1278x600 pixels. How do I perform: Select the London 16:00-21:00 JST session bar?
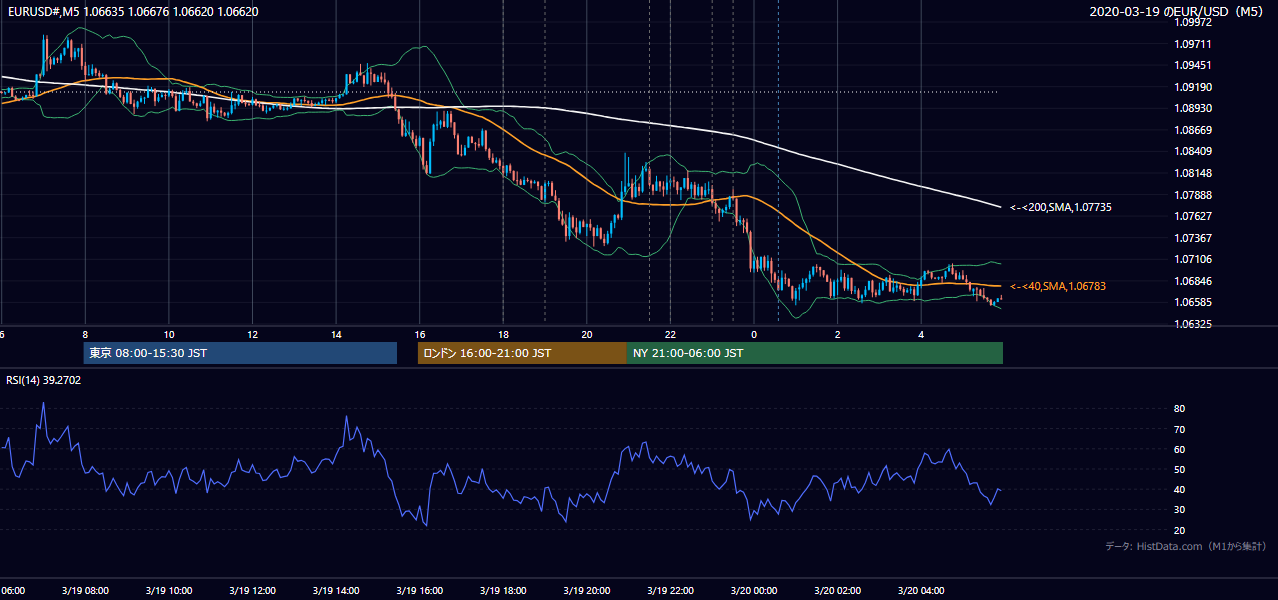(x=522, y=353)
